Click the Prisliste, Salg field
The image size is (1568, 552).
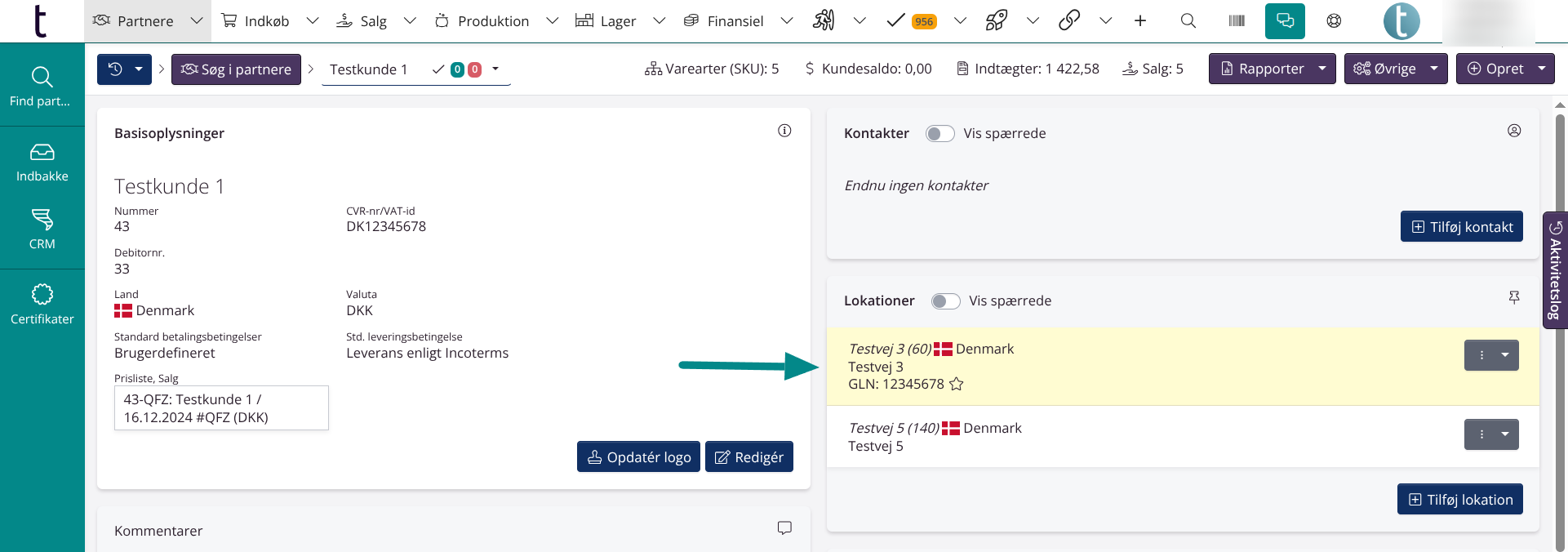click(x=221, y=408)
